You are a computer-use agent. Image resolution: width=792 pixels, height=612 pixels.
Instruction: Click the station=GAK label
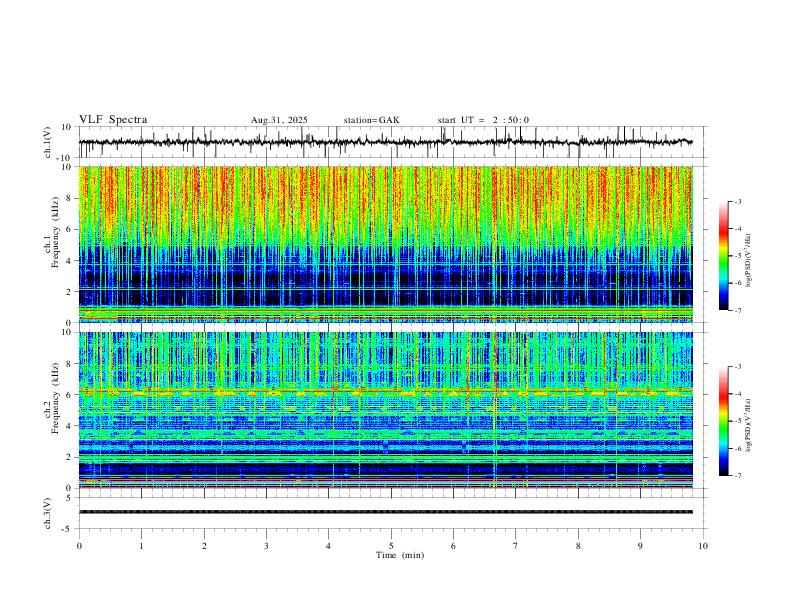372,120
